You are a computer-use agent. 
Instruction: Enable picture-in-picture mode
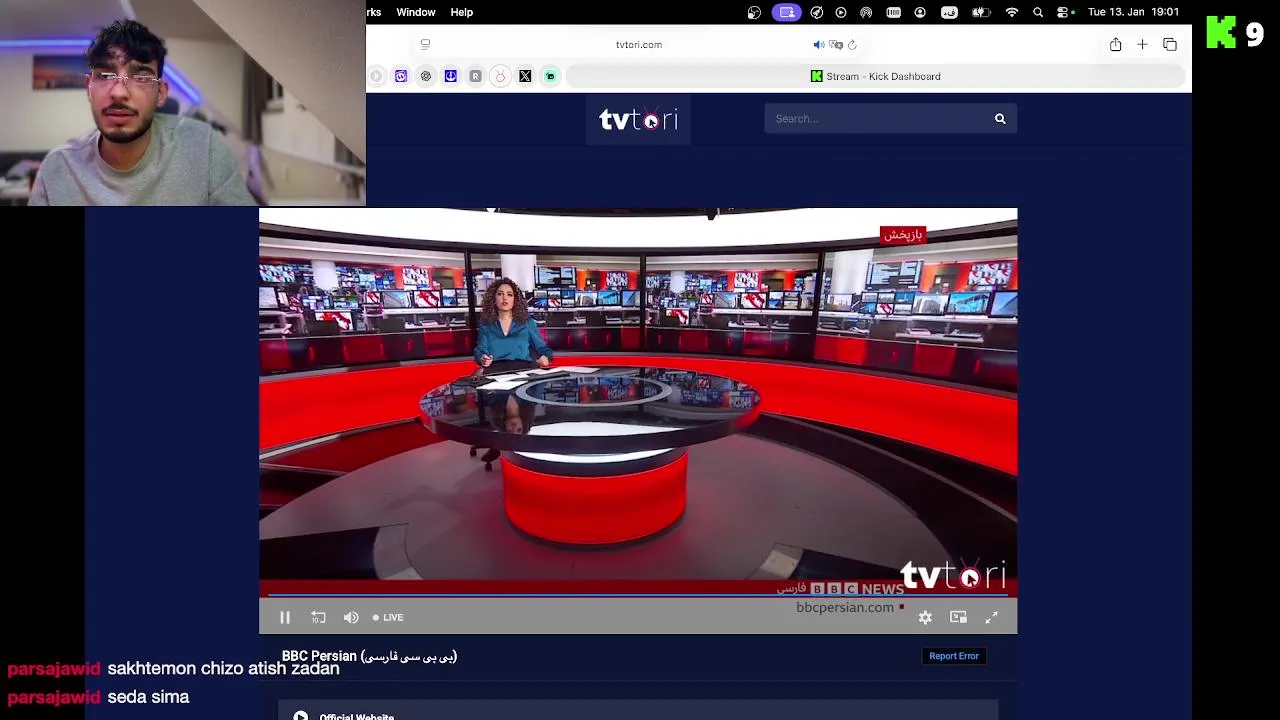click(x=958, y=617)
